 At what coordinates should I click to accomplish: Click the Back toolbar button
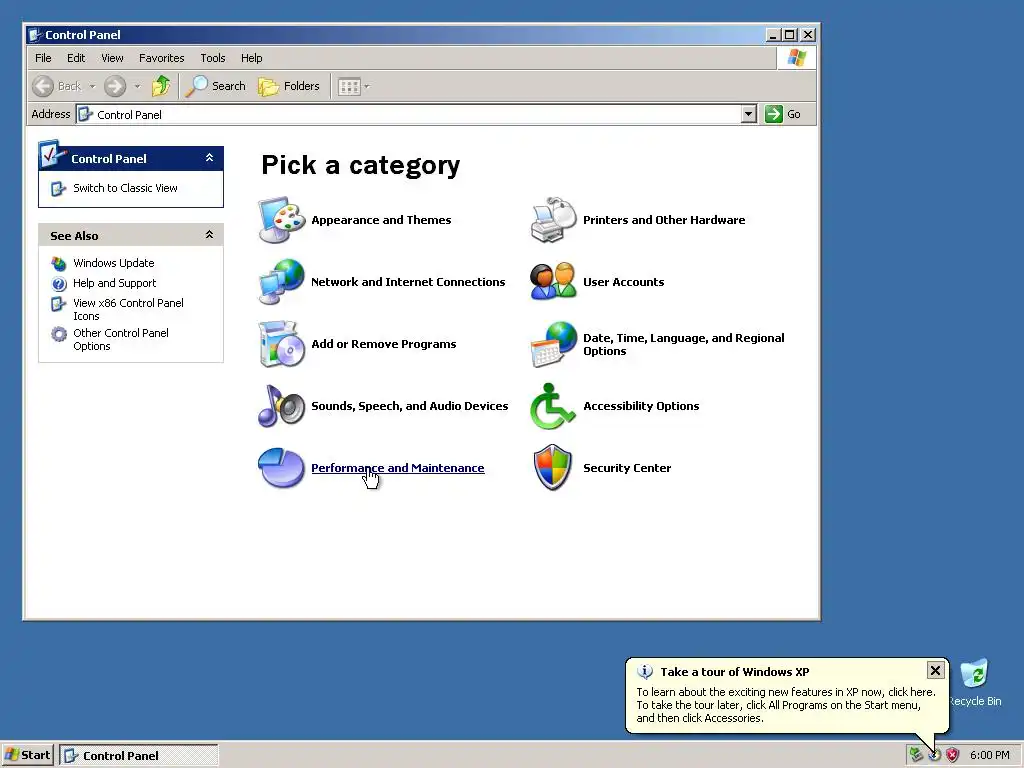click(x=57, y=86)
